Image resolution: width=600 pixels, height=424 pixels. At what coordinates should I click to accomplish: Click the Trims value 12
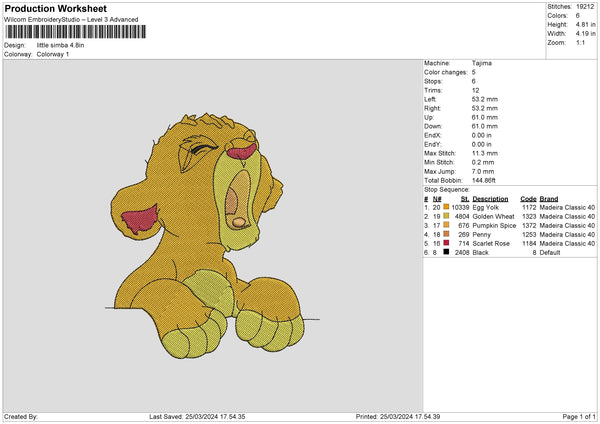coord(475,91)
